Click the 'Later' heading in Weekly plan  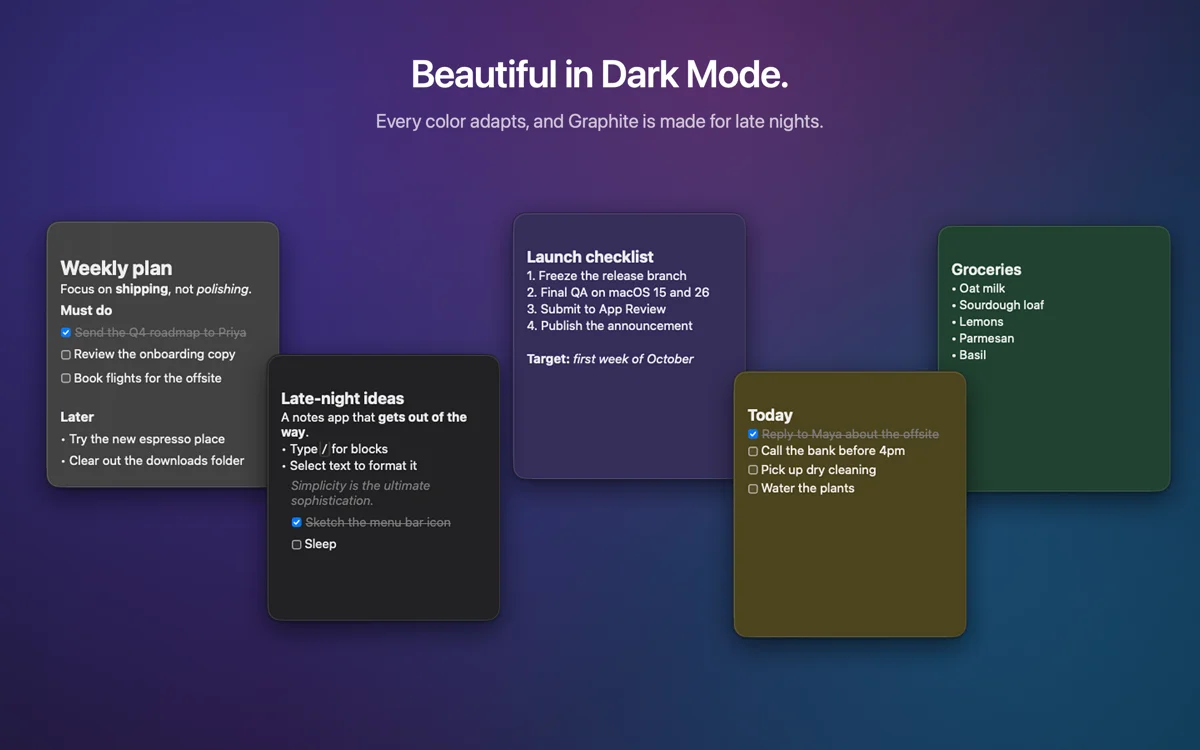[x=77, y=417]
